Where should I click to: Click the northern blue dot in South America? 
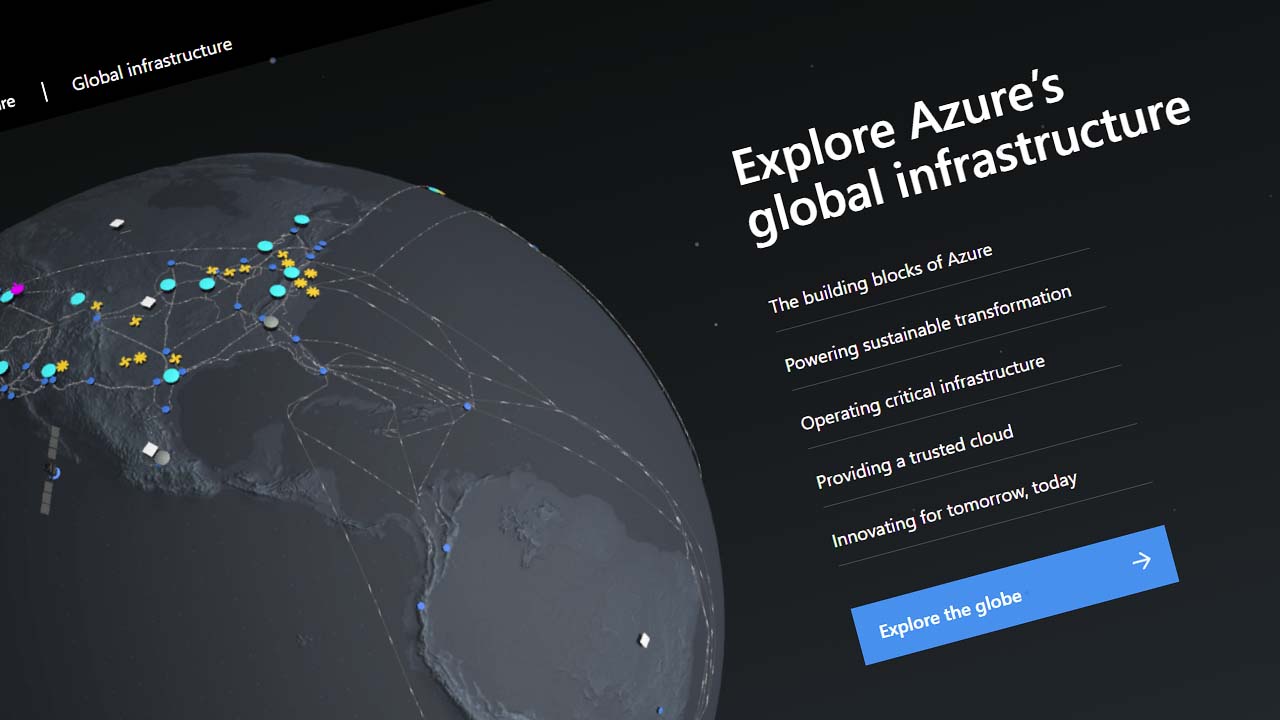(447, 548)
